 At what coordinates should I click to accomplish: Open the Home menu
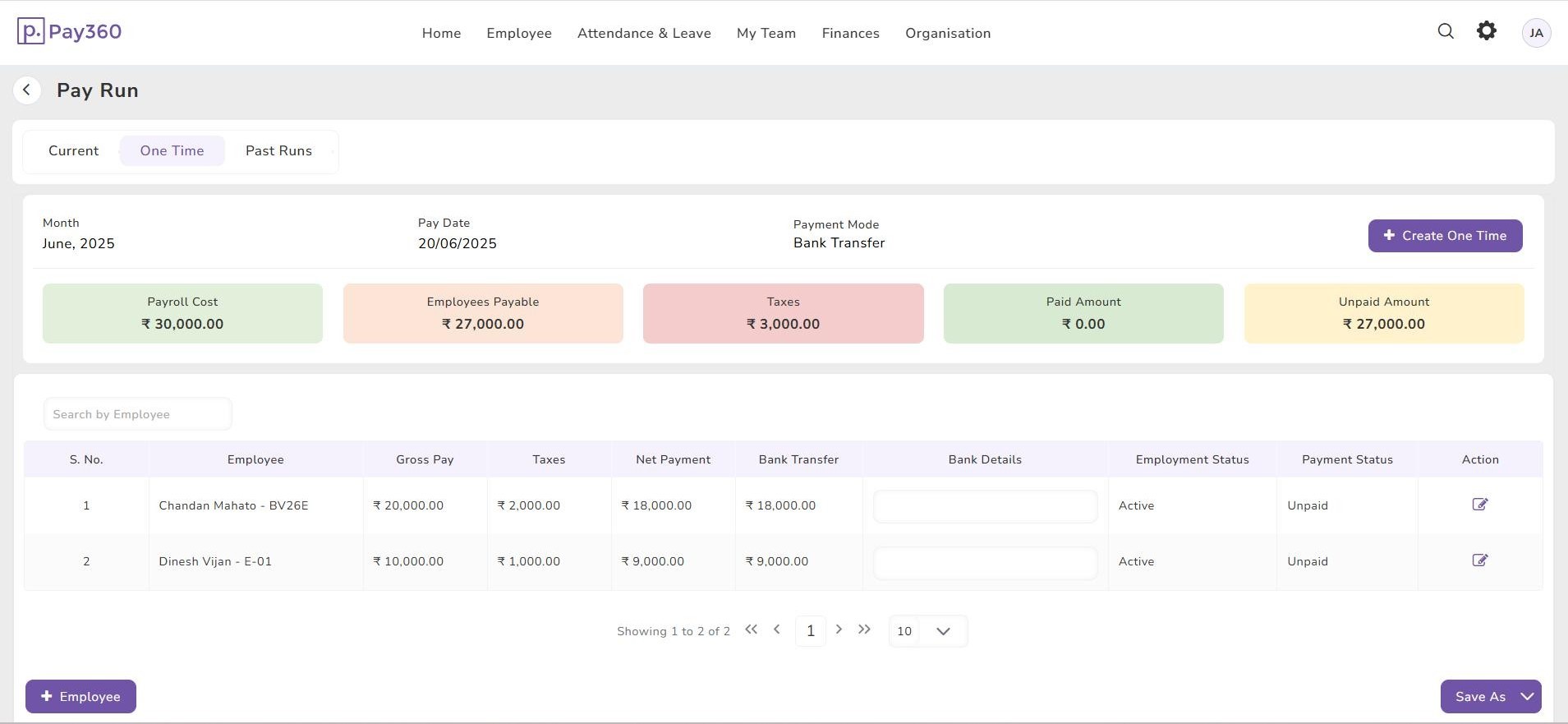tap(441, 33)
